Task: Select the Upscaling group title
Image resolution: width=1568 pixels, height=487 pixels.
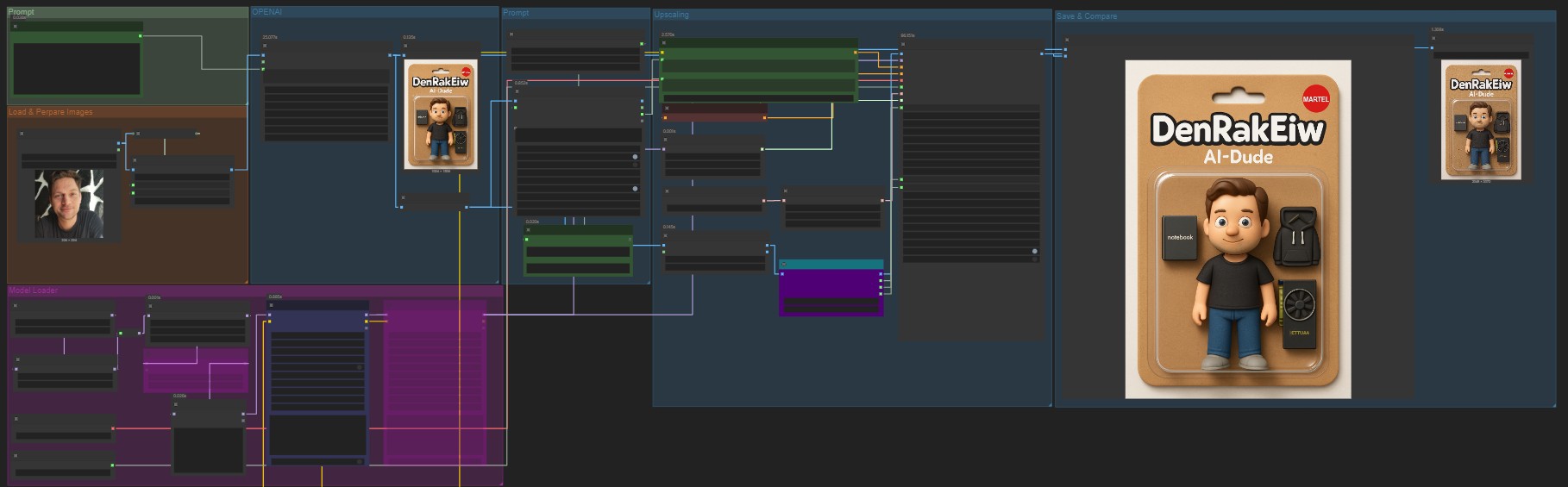Action: click(x=671, y=15)
